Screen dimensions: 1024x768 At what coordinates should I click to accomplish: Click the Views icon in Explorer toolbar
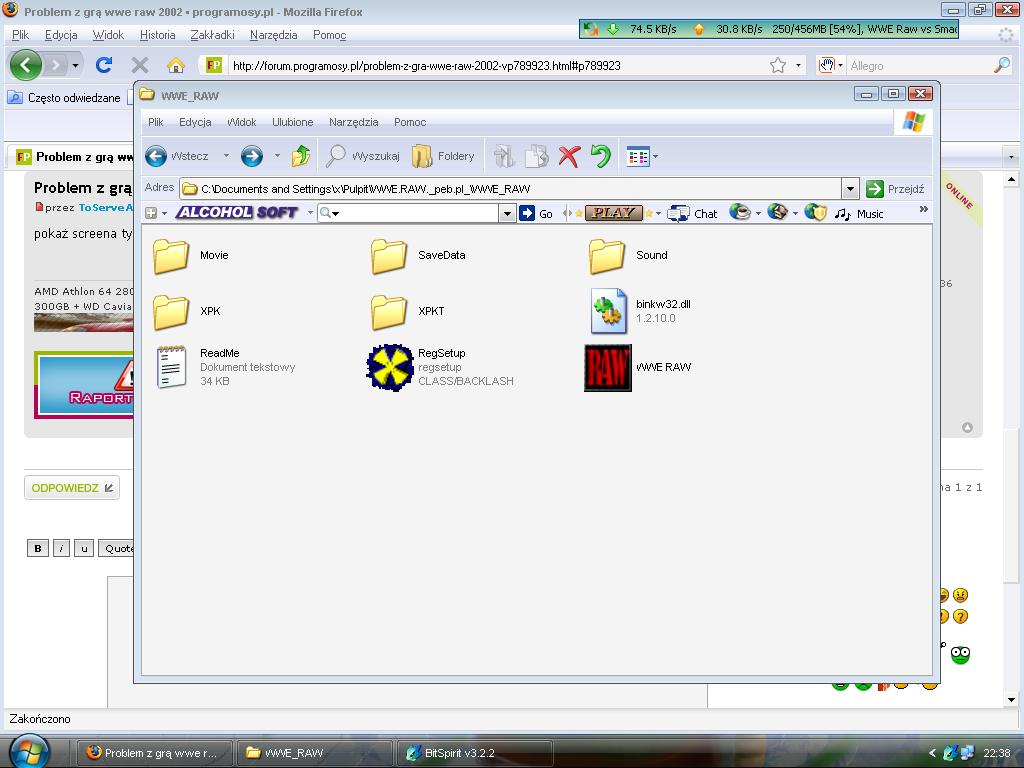(x=638, y=156)
